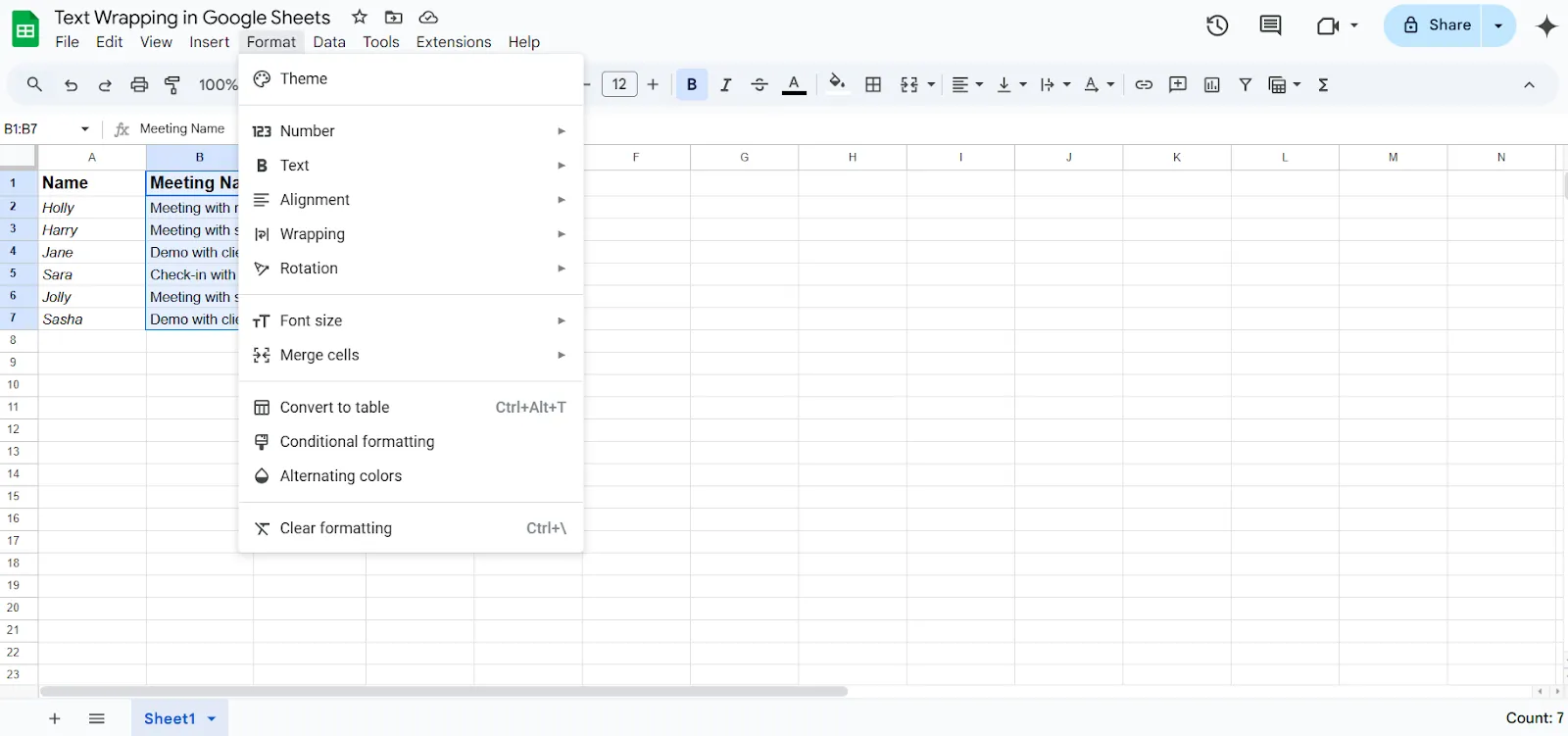Check the cloud save status icon

point(428,17)
